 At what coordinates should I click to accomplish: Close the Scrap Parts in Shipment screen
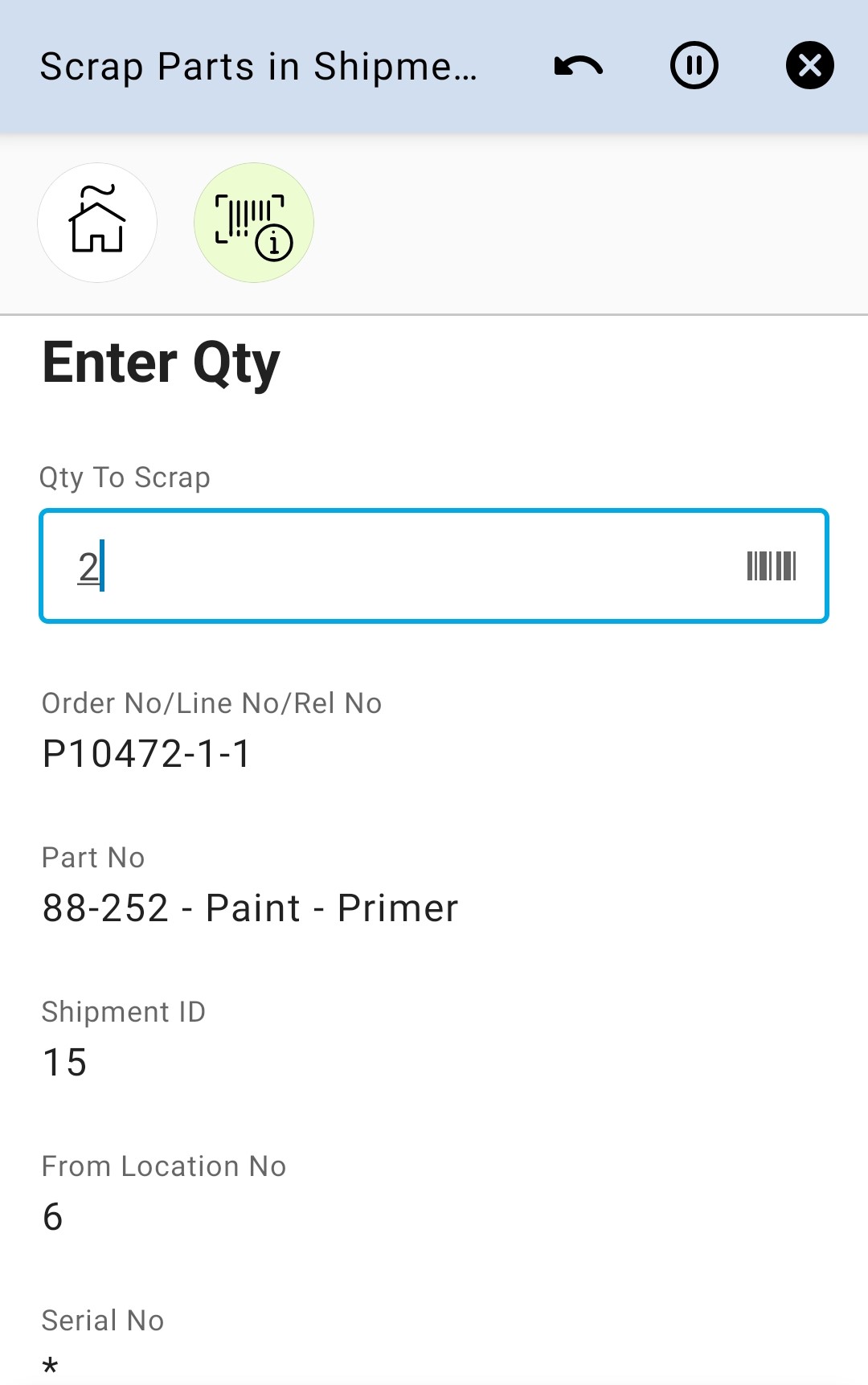[x=809, y=66]
